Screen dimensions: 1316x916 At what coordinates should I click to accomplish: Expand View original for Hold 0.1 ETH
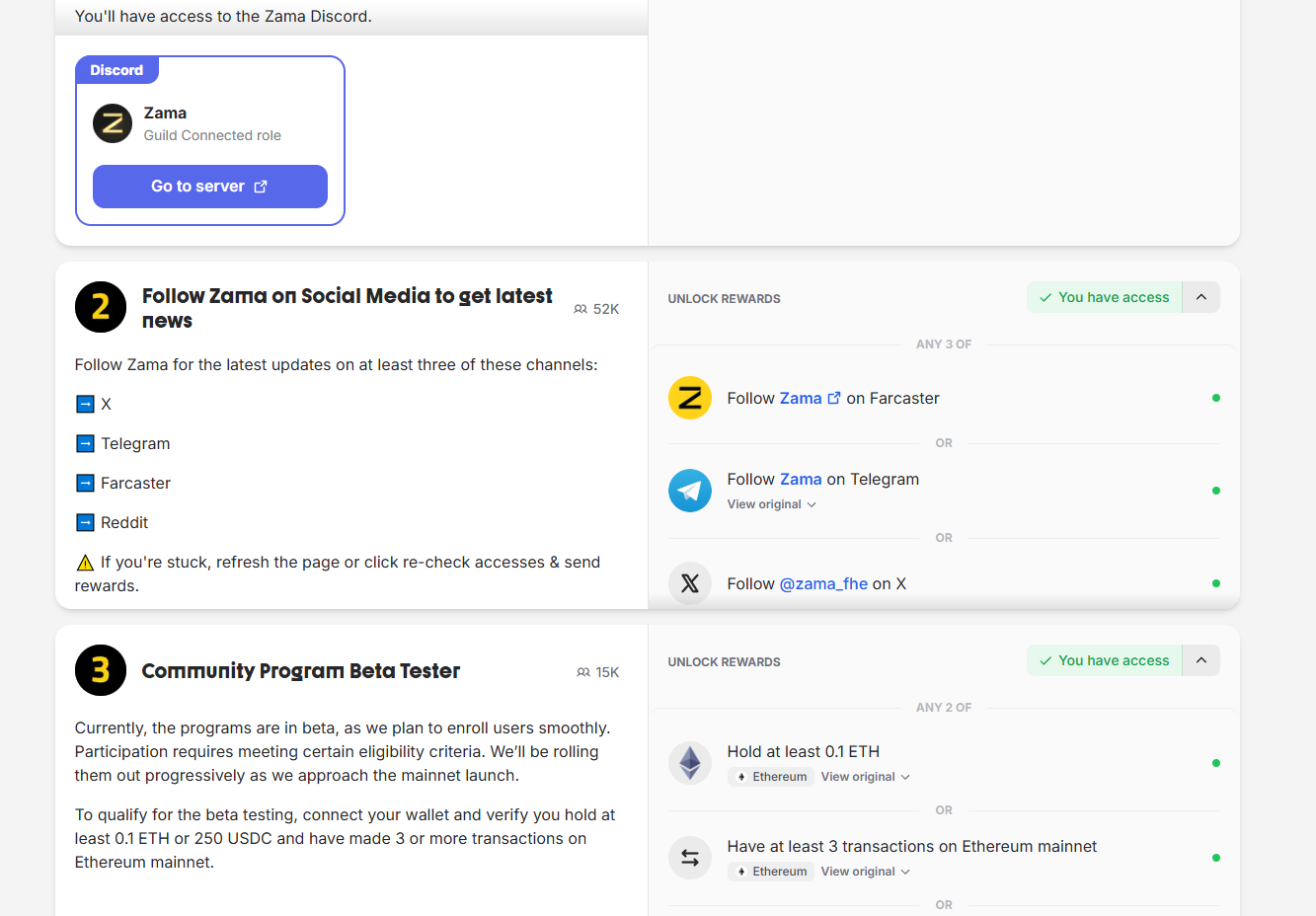coord(865,777)
